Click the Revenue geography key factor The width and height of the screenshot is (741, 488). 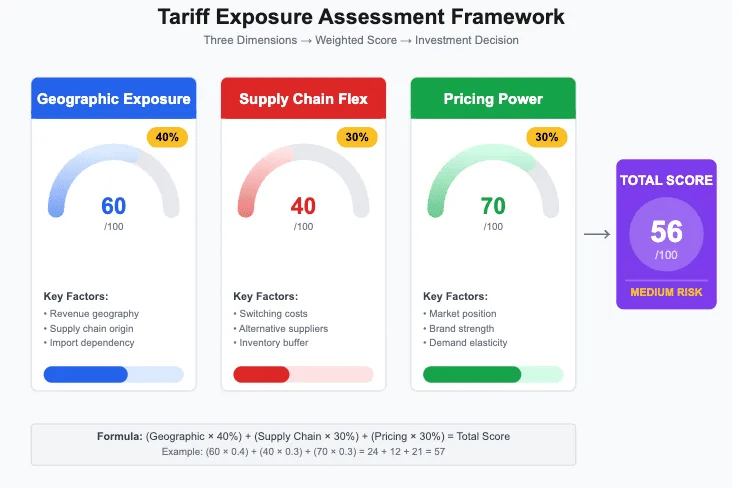tap(94, 314)
